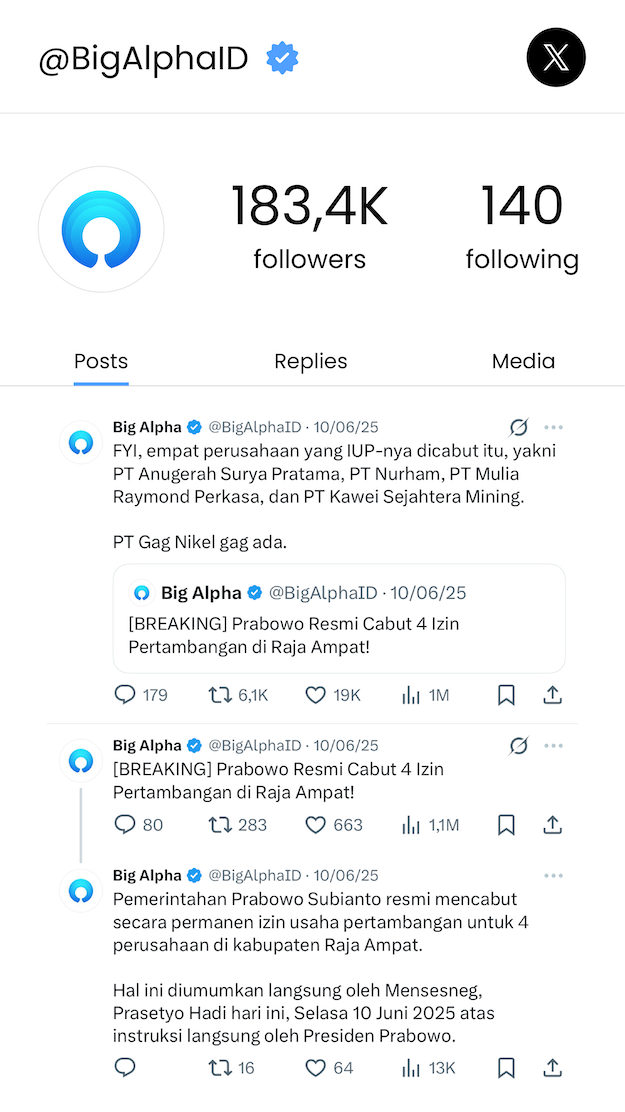Click the large Big Alpha profile picture

(x=101, y=229)
